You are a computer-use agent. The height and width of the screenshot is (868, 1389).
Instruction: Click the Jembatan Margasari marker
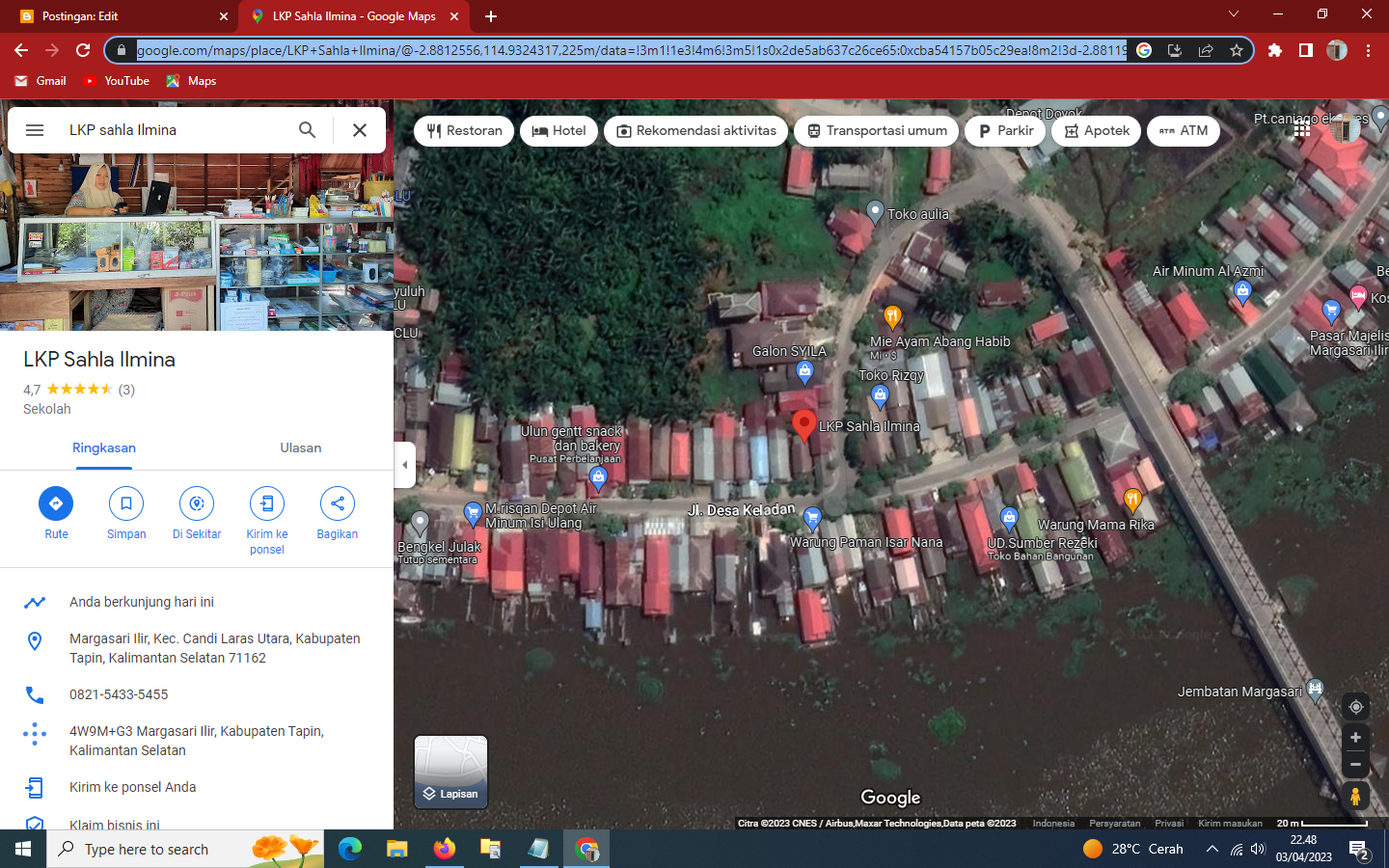click(1315, 690)
